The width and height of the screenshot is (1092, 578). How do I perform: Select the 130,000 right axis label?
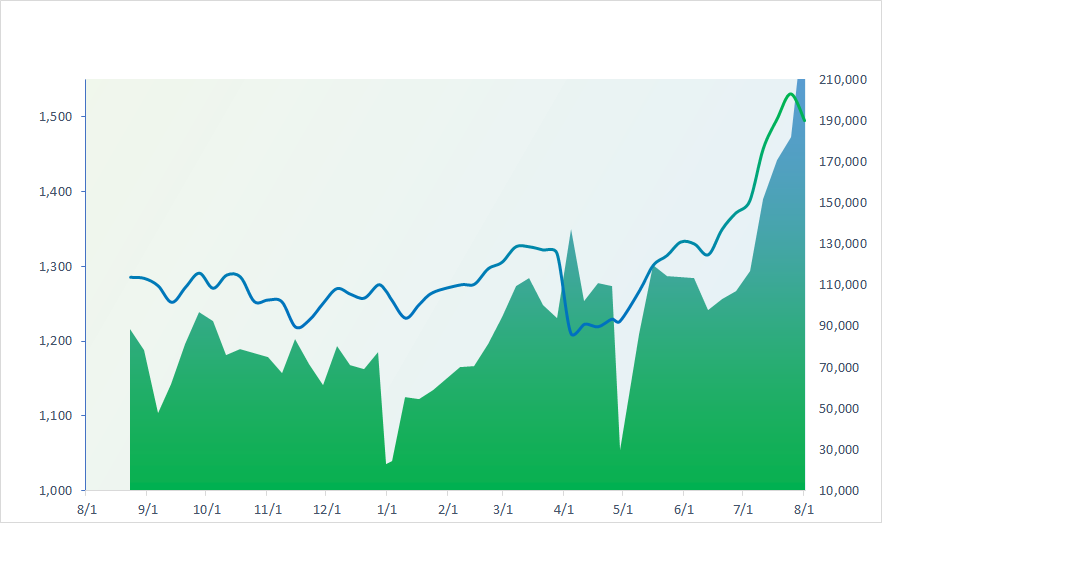pos(843,244)
